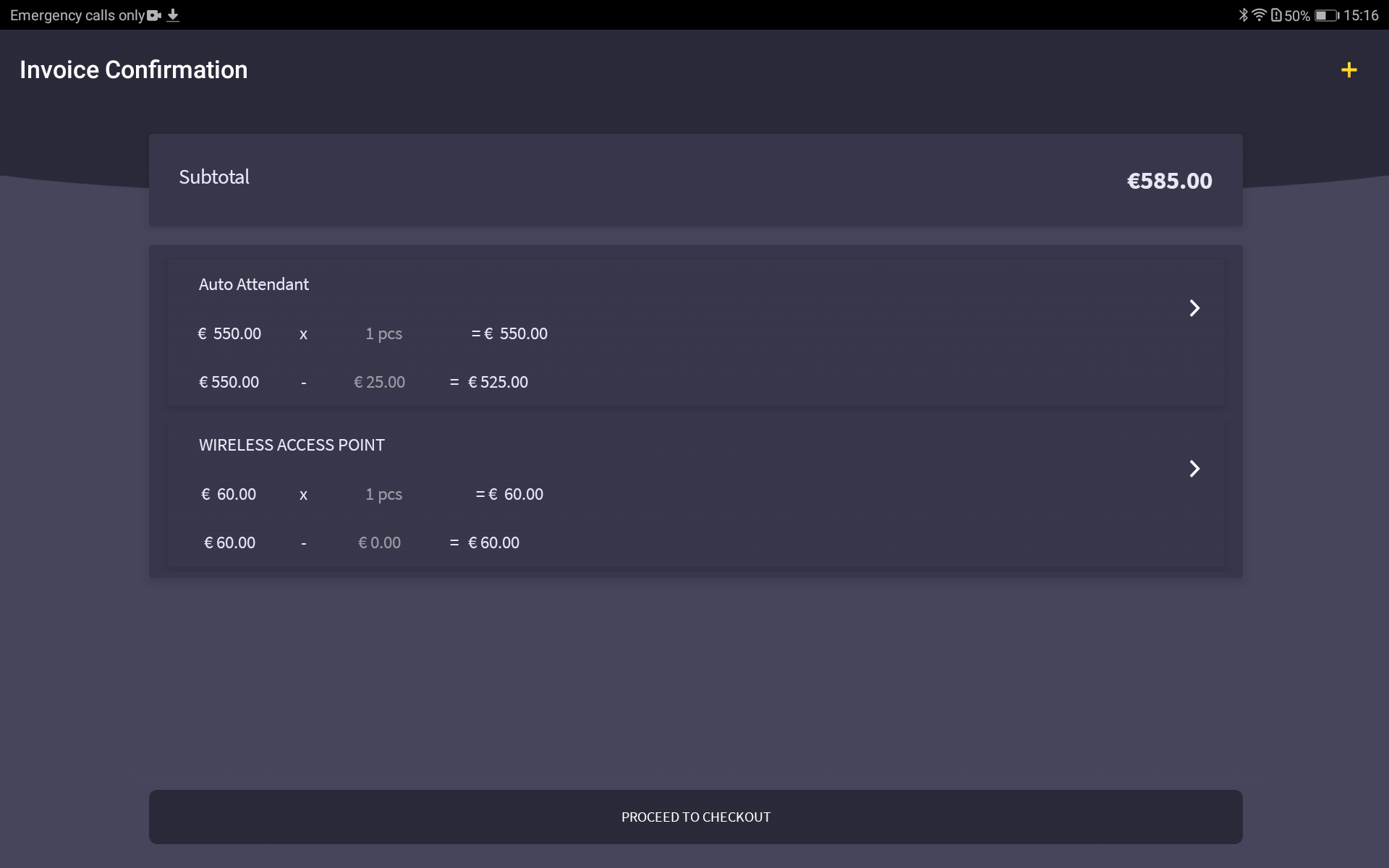Select WIRELESS ACCESS POINT item title

(x=292, y=445)
